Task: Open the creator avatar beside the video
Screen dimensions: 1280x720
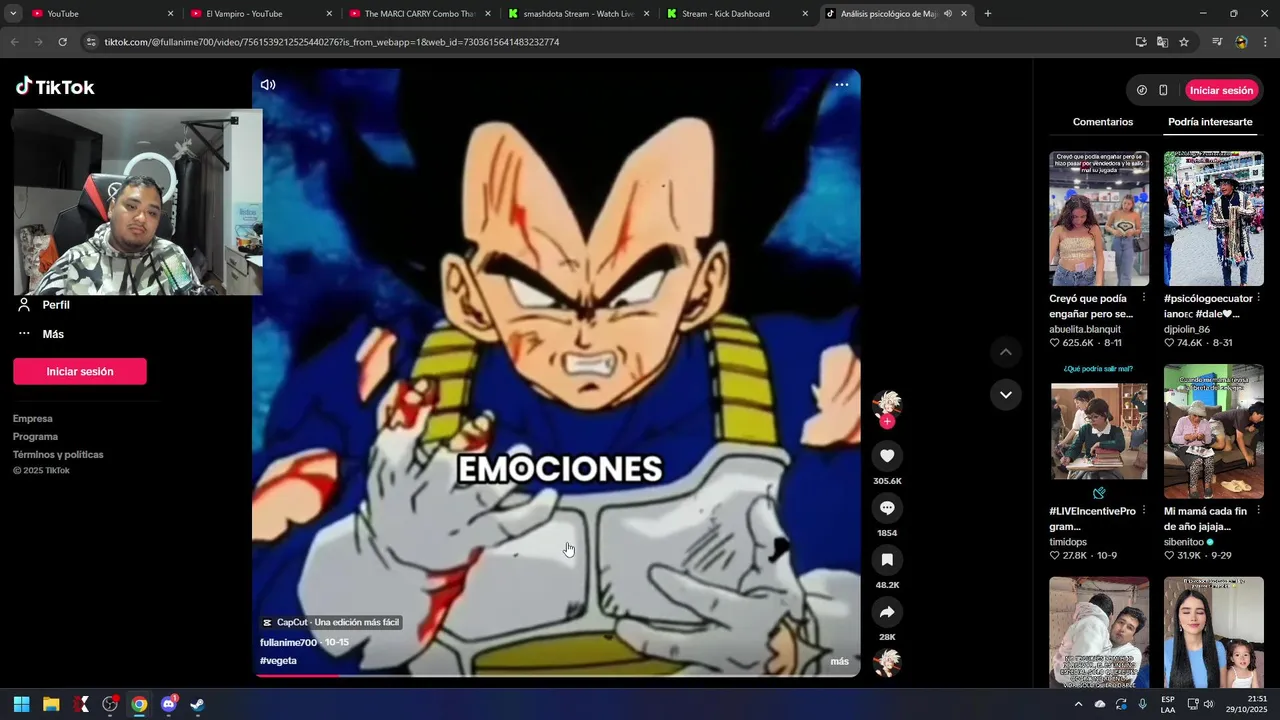Action: click(x=887, y=405)
